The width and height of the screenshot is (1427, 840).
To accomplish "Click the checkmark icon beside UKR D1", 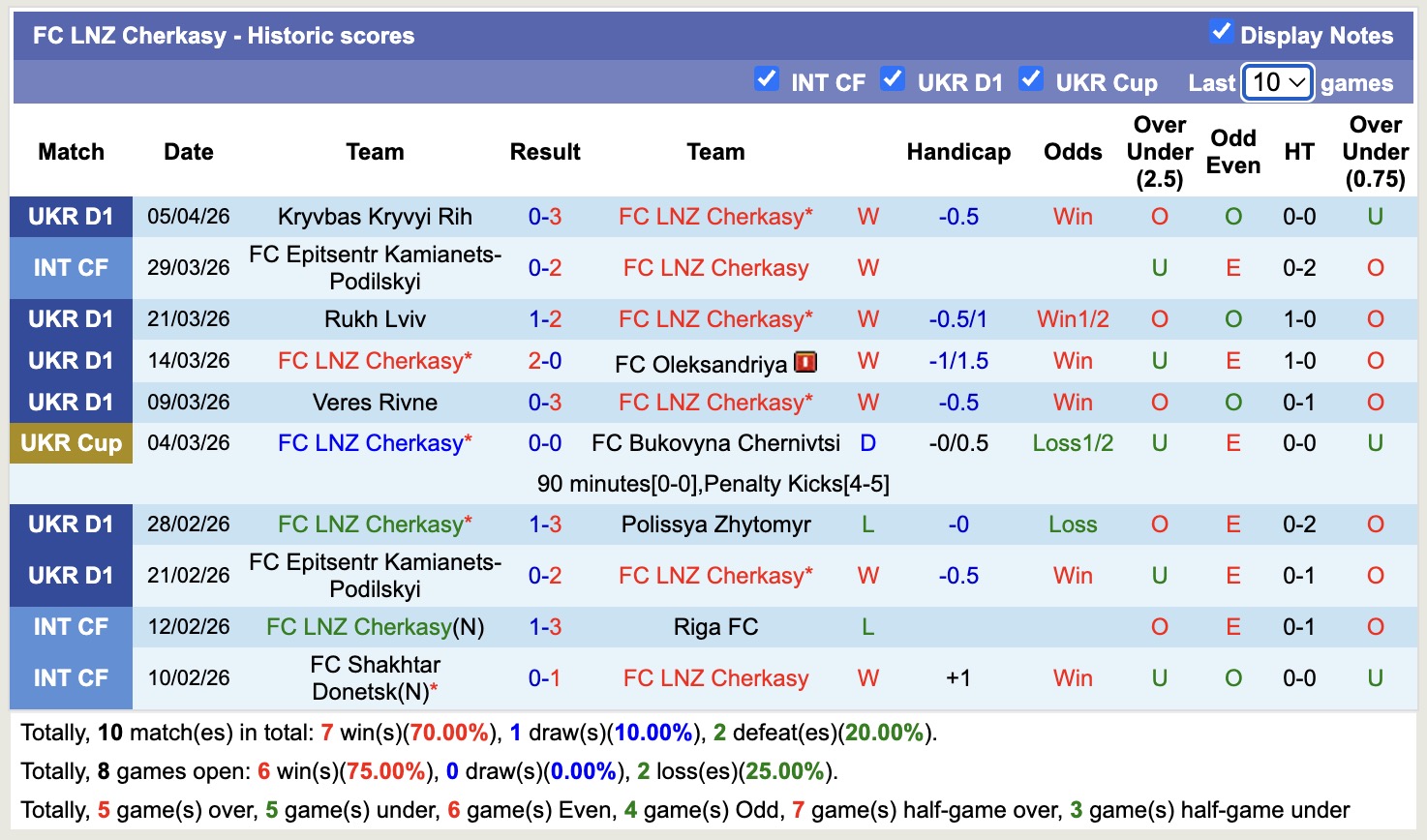I will 892,79.
